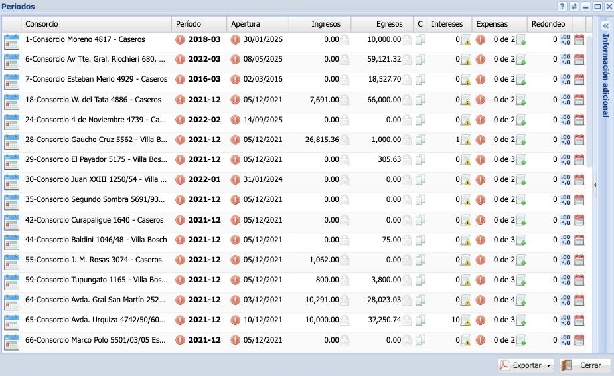Sort by the Expensas column header
Screen dimensions: 614x376
(500, 24)
